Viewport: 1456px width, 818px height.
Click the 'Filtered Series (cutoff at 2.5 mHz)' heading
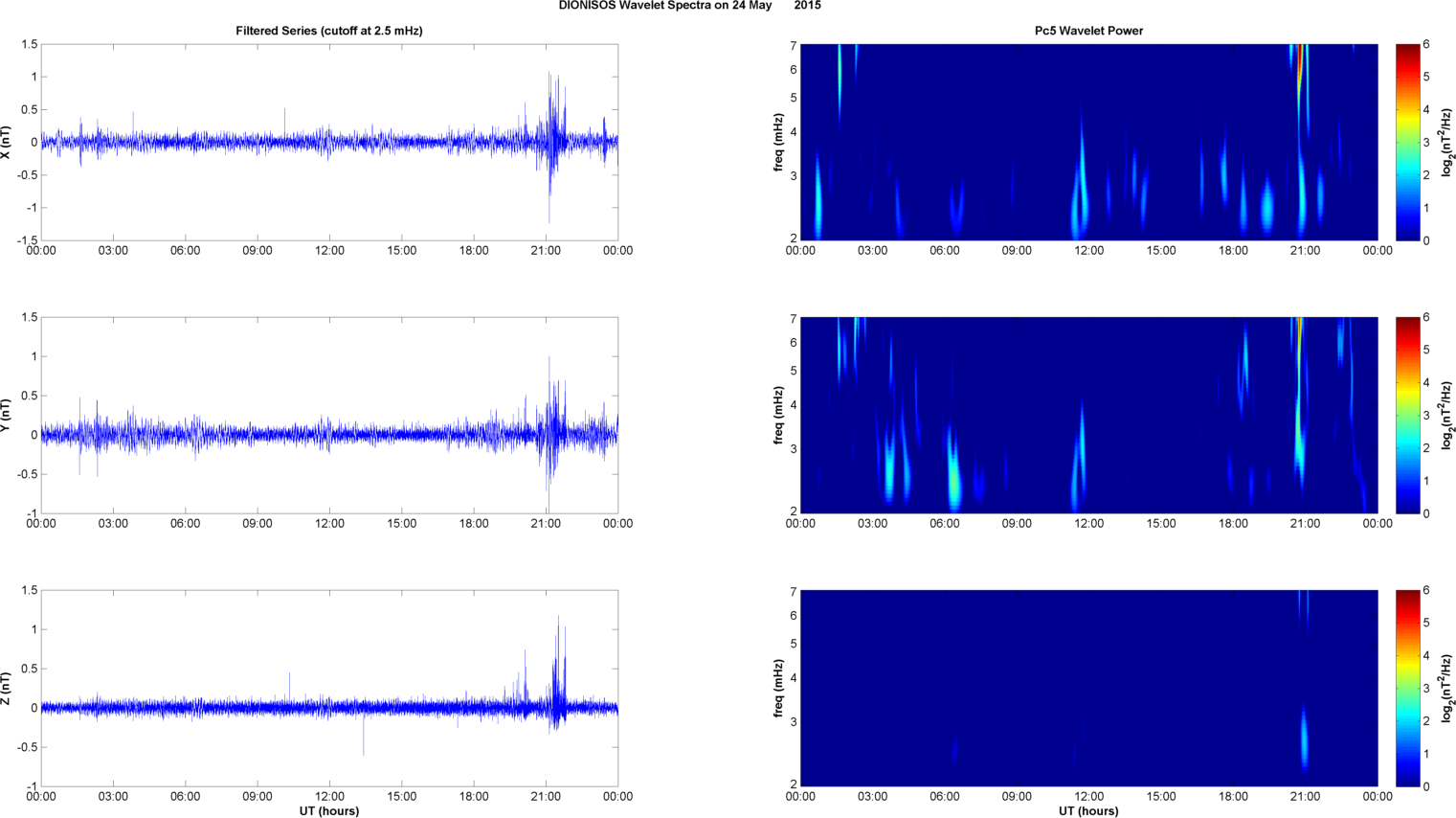point(329,31)
